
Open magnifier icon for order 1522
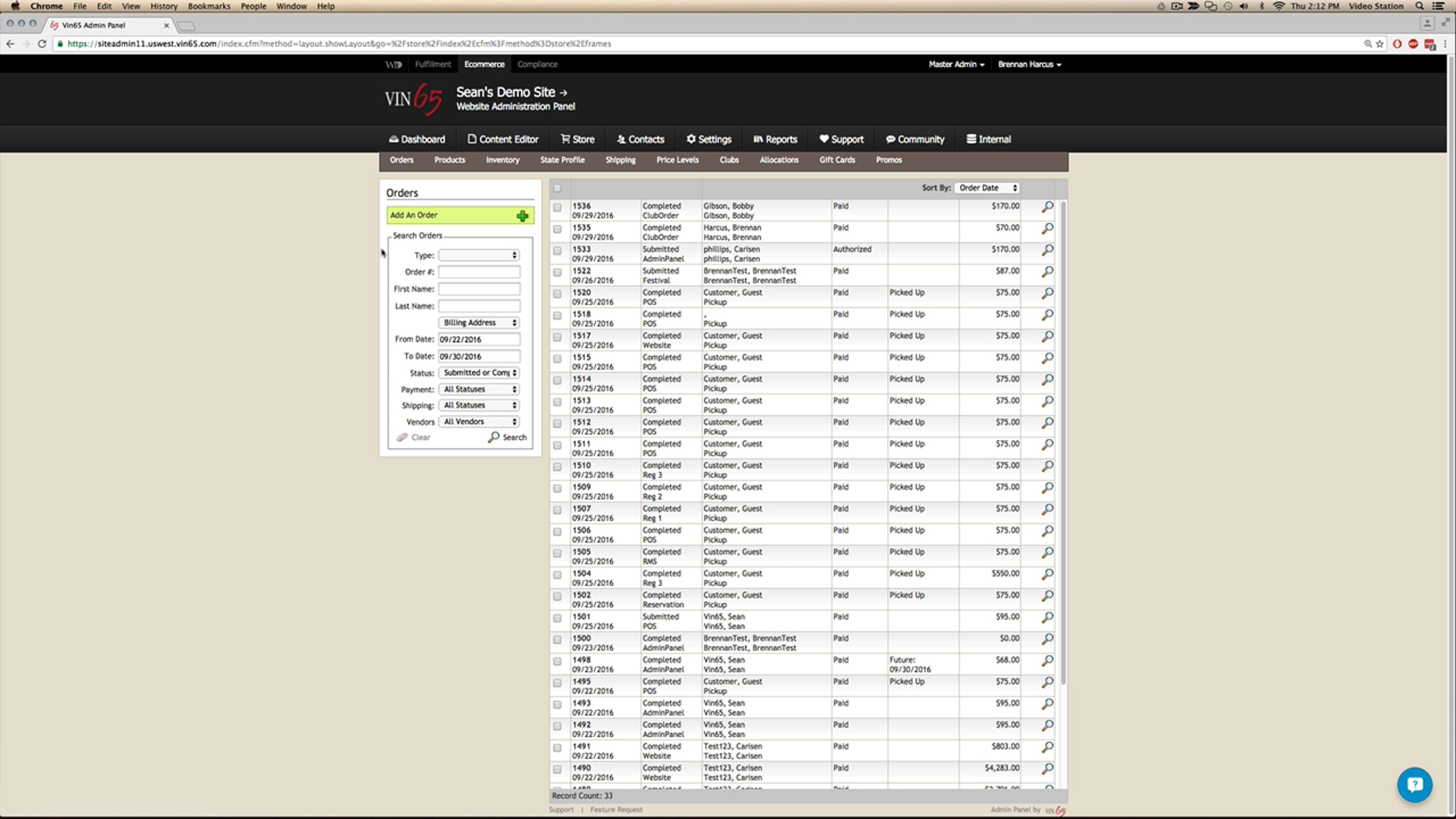point(1047,272)
